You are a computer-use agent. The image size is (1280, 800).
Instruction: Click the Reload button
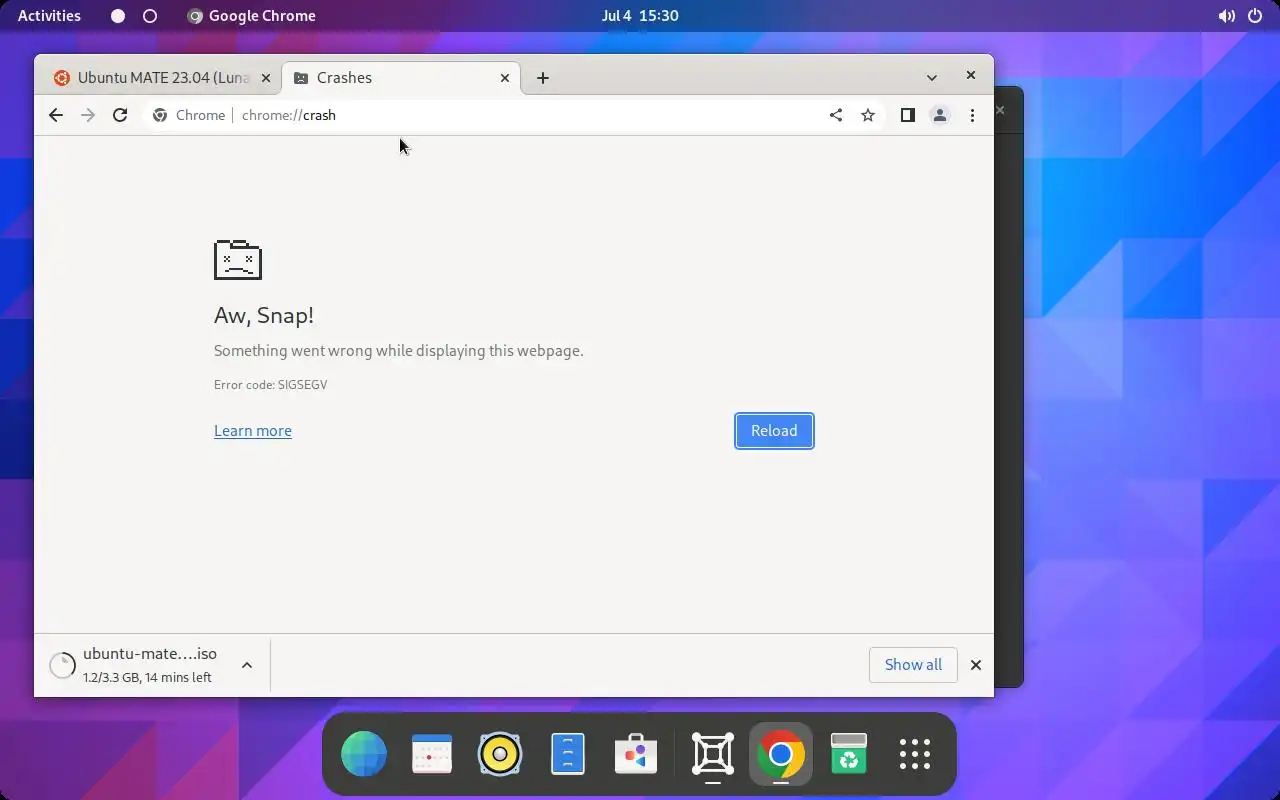tap(774, 431)
